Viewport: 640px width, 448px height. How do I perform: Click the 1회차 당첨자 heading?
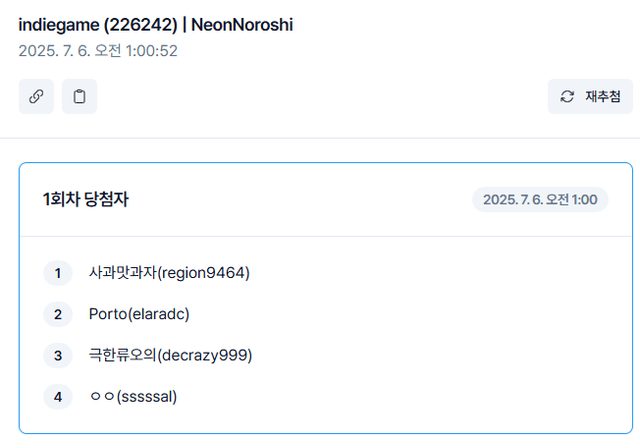(86, 200)
